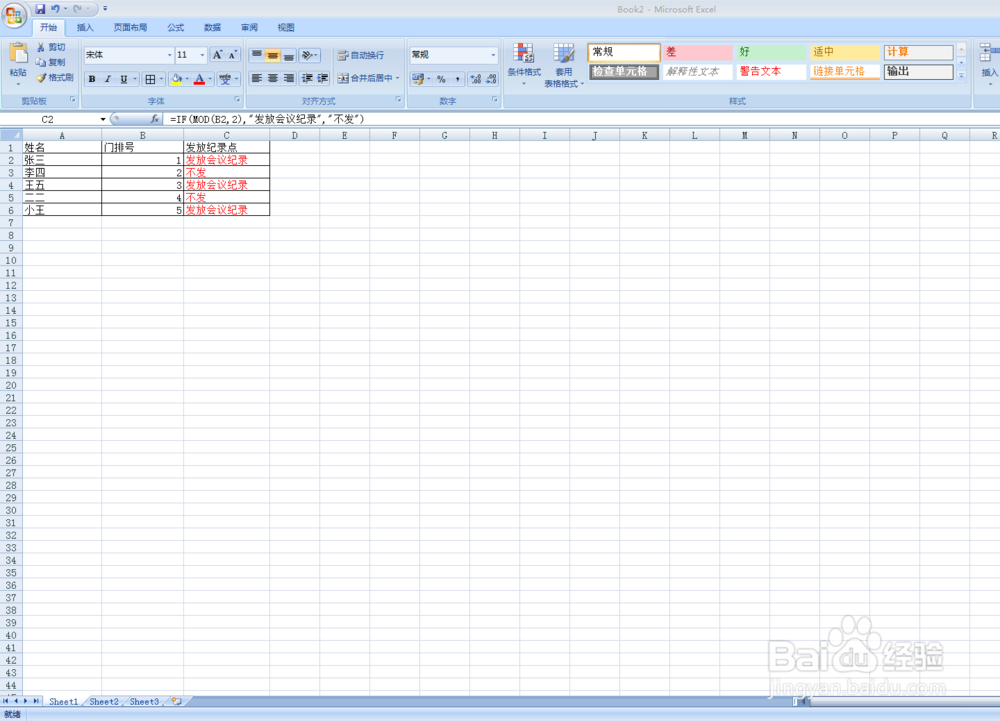Image resolution: width=1000 pixels, height=722 pixels.
Task: Open merge and center dropdown arrow
Action: coord(397,78)
